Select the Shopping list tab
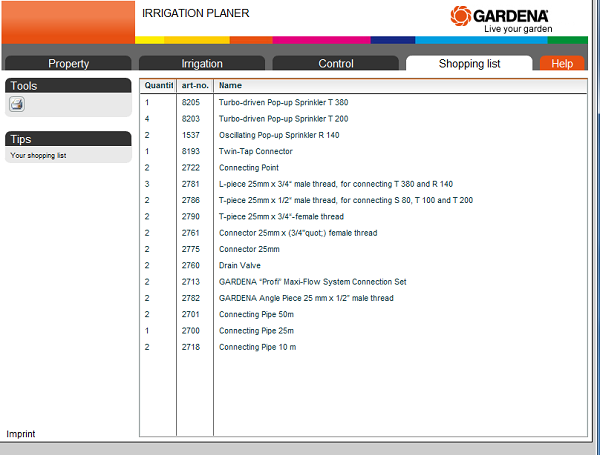This screenshot has height=455, width=600. click(x=469, y=63)
